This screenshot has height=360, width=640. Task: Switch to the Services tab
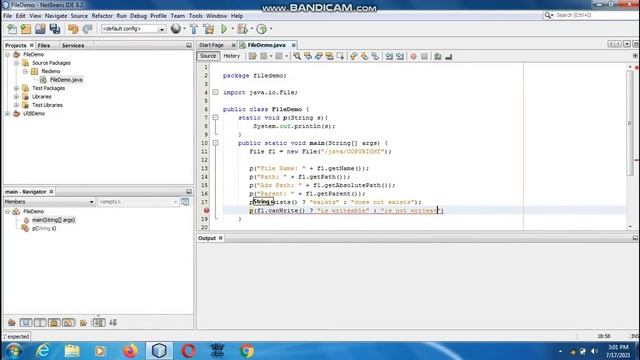(73, 45)
